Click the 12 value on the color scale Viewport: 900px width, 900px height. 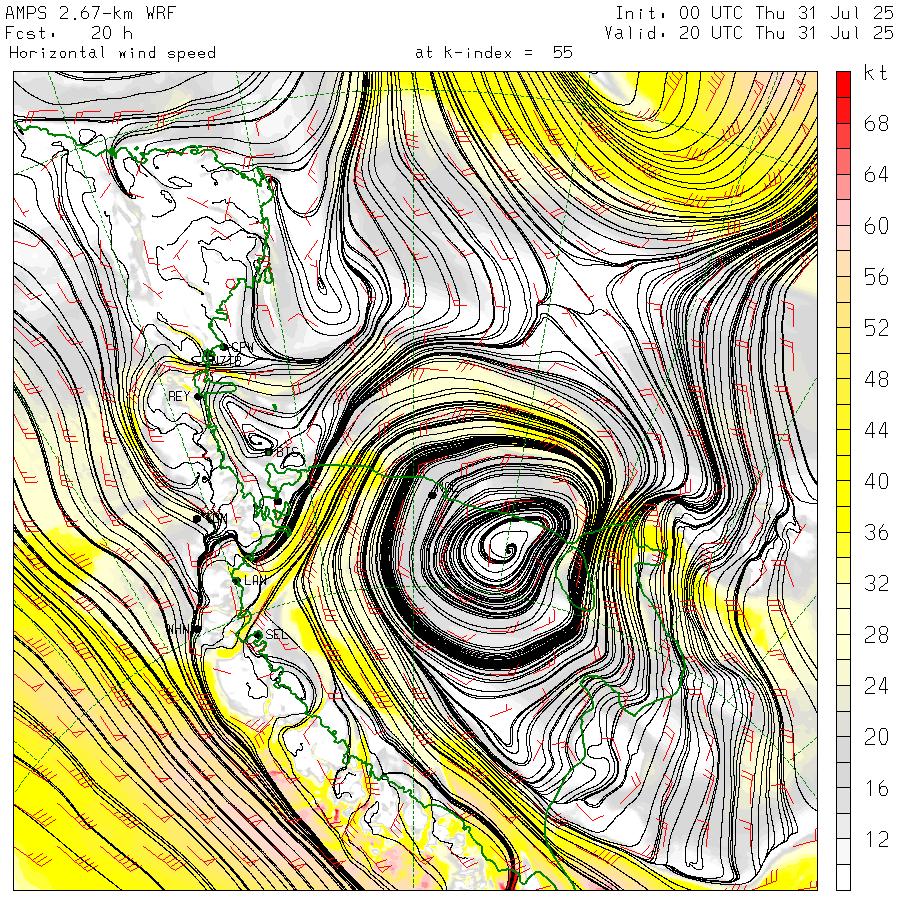[876, 839]
